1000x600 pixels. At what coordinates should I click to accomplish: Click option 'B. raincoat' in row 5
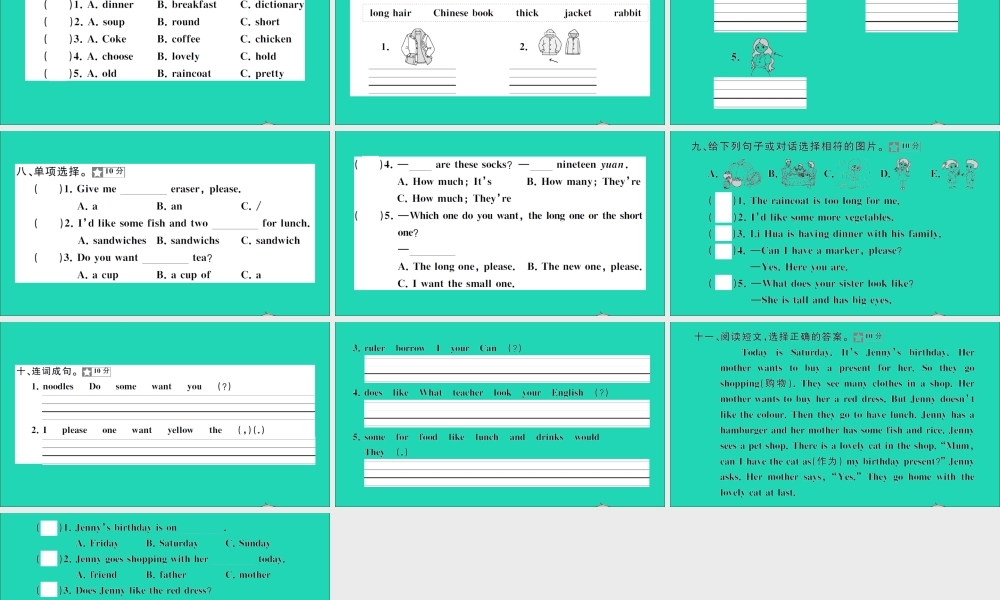[x=184, y=73]
